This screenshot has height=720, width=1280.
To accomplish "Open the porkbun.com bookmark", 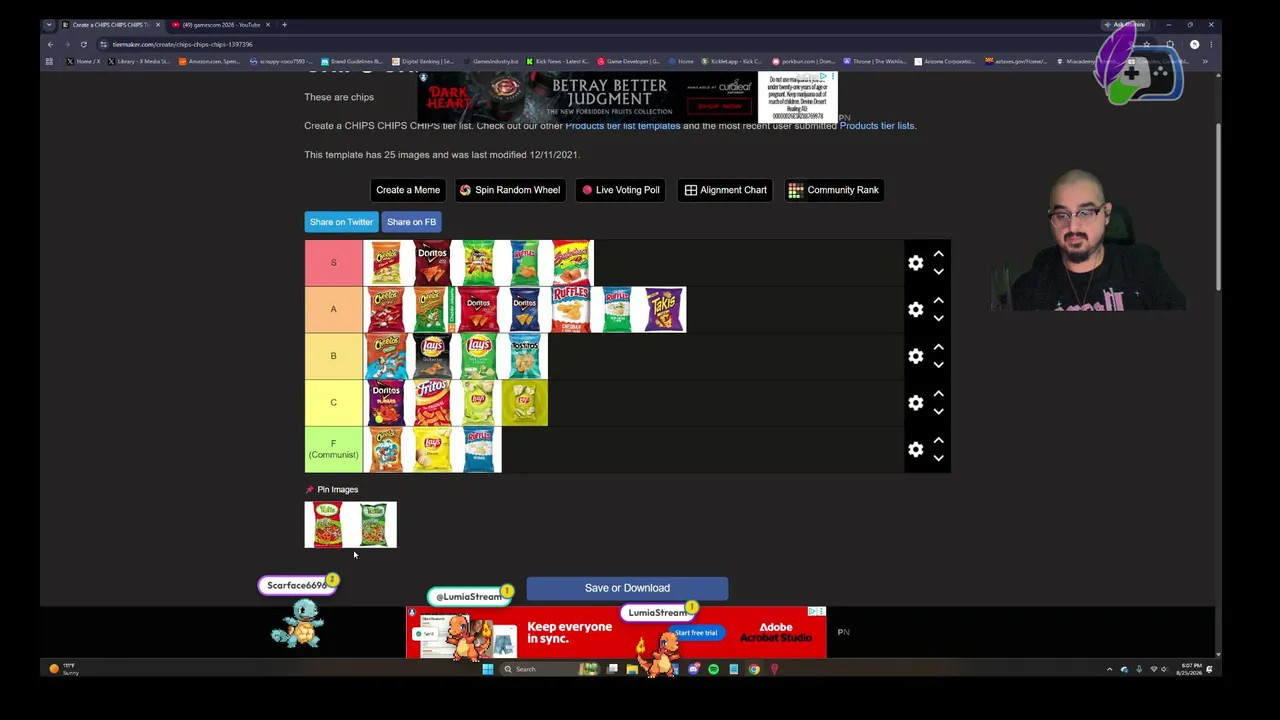I will [803, 62].
